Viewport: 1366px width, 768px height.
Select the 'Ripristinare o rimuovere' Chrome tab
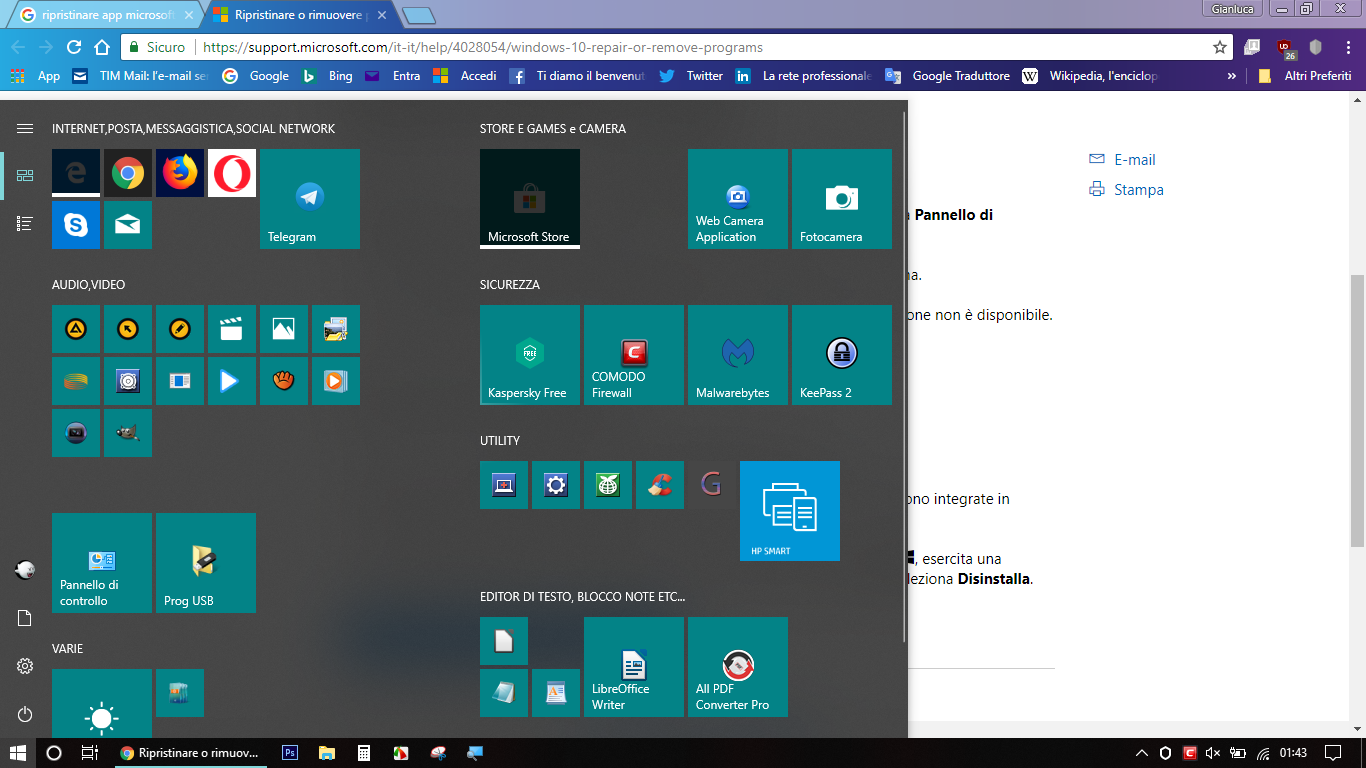300,15
